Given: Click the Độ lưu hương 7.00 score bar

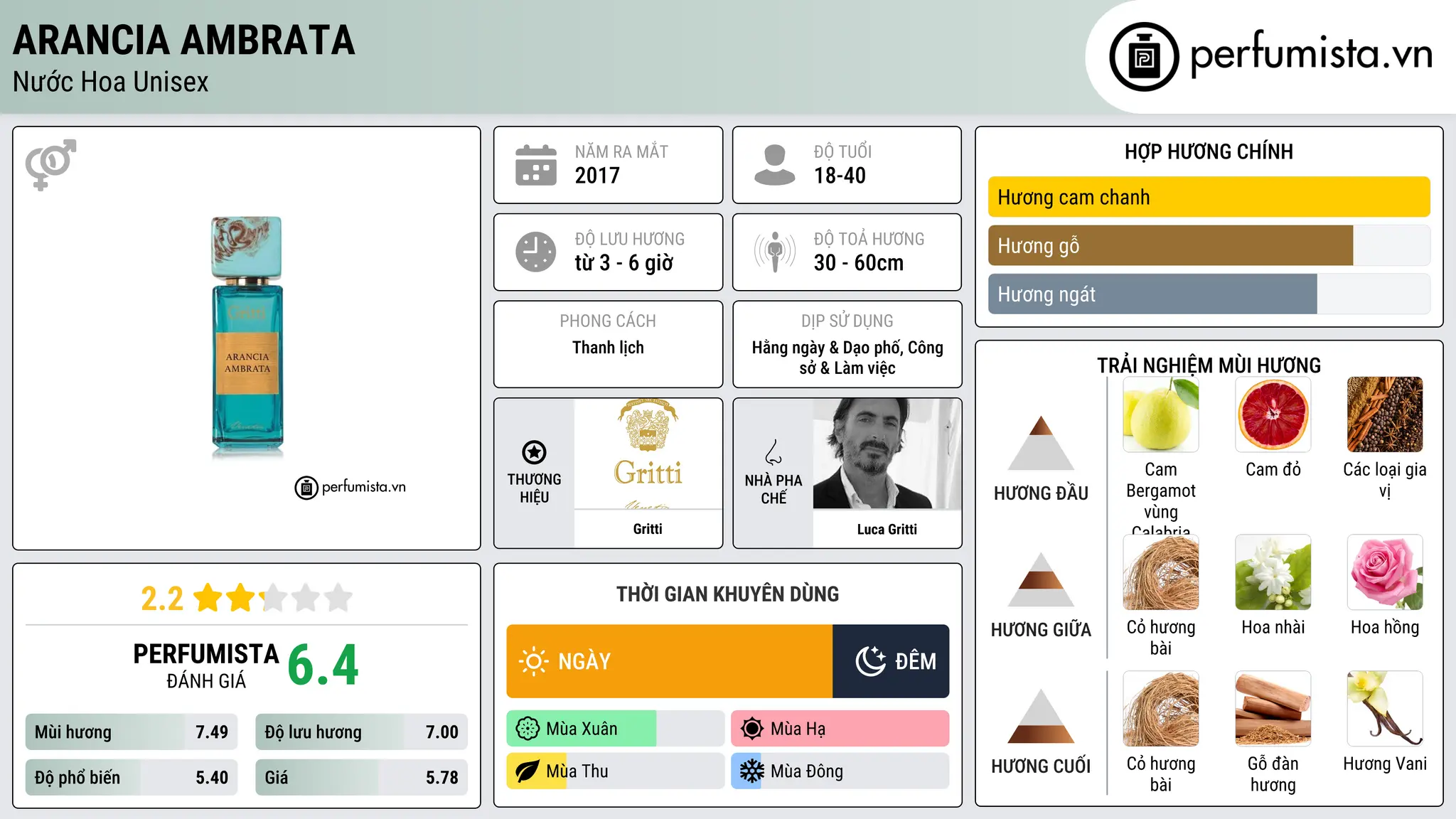Looking at the screenshot, I should [x=361, y=732].
